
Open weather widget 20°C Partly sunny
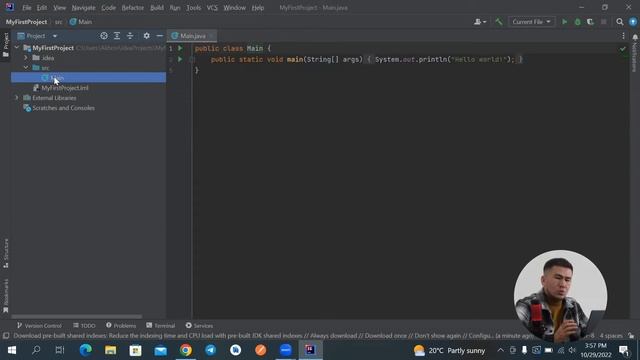(449, 351)
